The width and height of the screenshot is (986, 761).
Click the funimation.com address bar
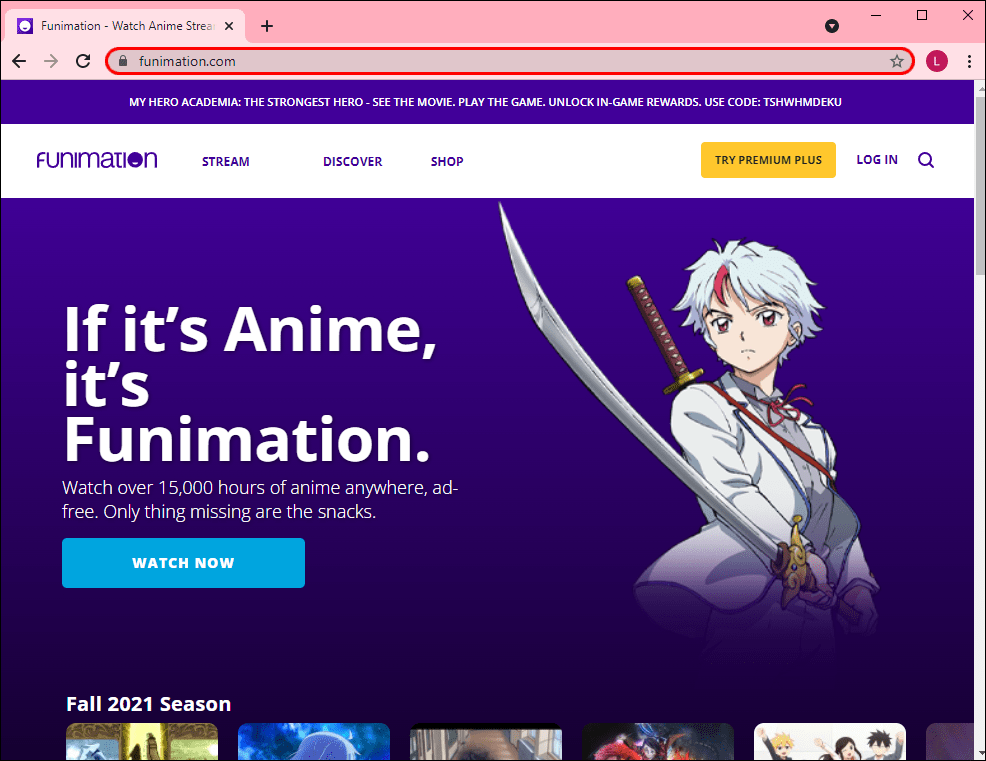(x=509, y=61)
